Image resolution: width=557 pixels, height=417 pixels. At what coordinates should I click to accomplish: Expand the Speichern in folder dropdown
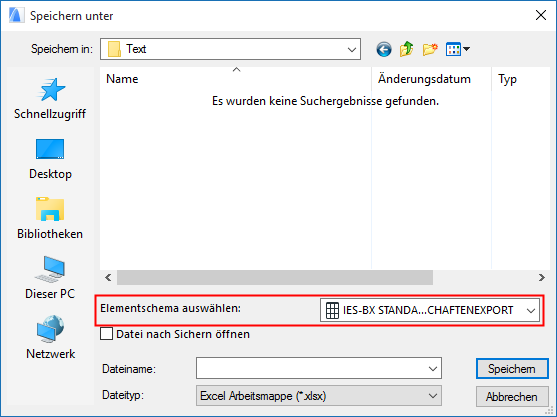[x=352, y=49]
